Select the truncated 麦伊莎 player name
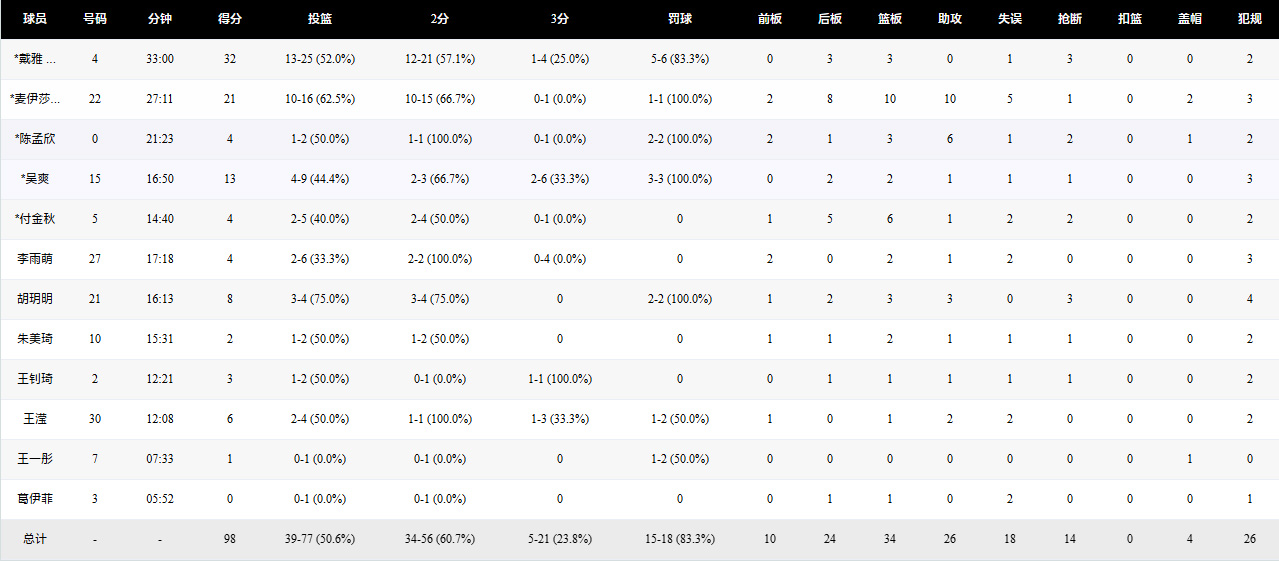 coord(35,99)
